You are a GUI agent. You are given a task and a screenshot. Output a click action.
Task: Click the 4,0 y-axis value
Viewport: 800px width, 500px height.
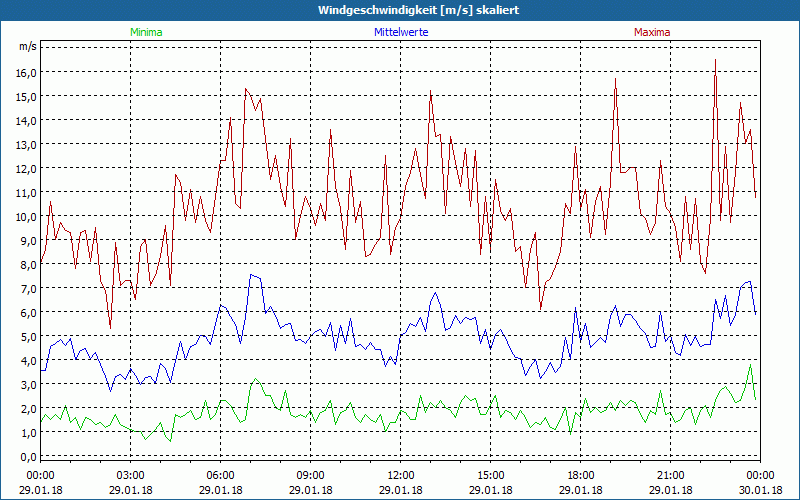coord(28,360)
